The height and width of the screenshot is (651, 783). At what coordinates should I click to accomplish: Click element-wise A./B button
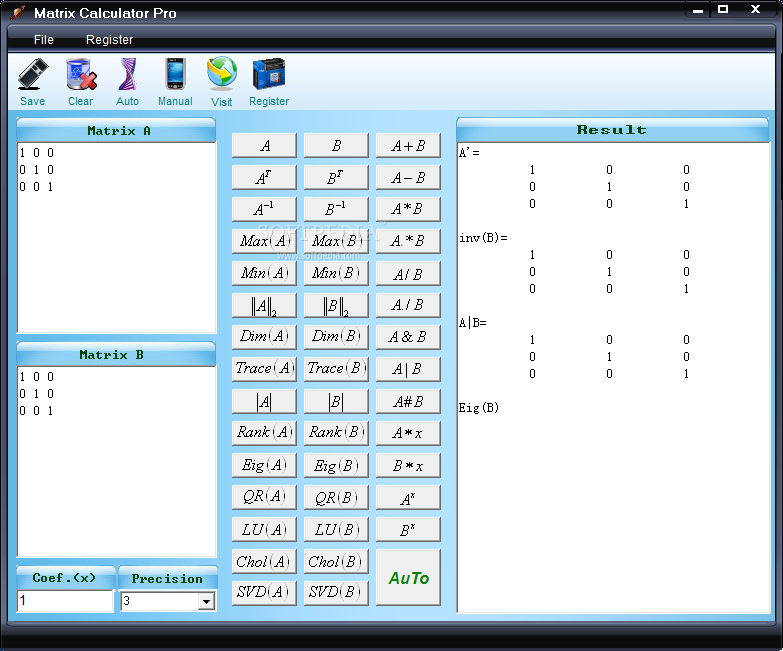[x=408, y=305]
